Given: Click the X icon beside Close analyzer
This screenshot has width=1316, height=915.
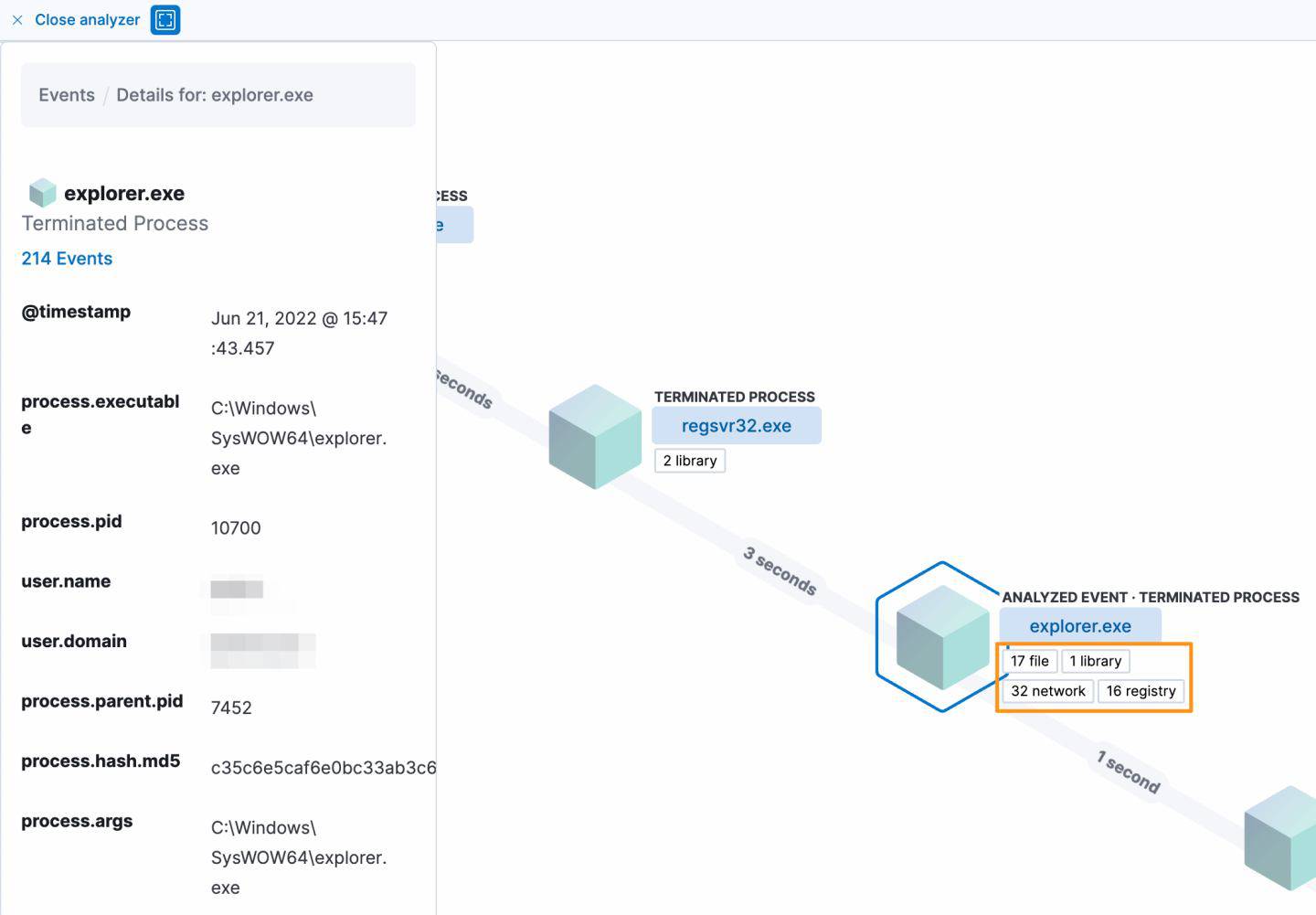Looking at the screenshot, I should point(17,20).
